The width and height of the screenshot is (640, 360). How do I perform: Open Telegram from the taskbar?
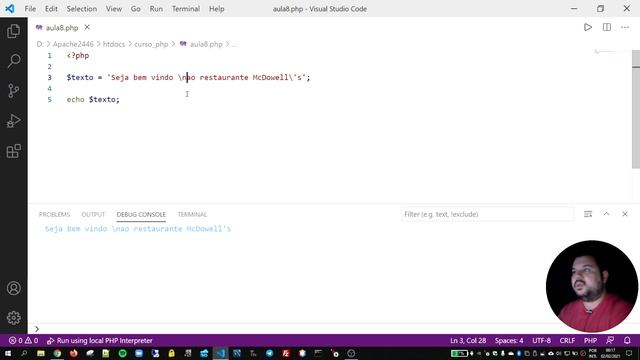(x=269, y=353)
